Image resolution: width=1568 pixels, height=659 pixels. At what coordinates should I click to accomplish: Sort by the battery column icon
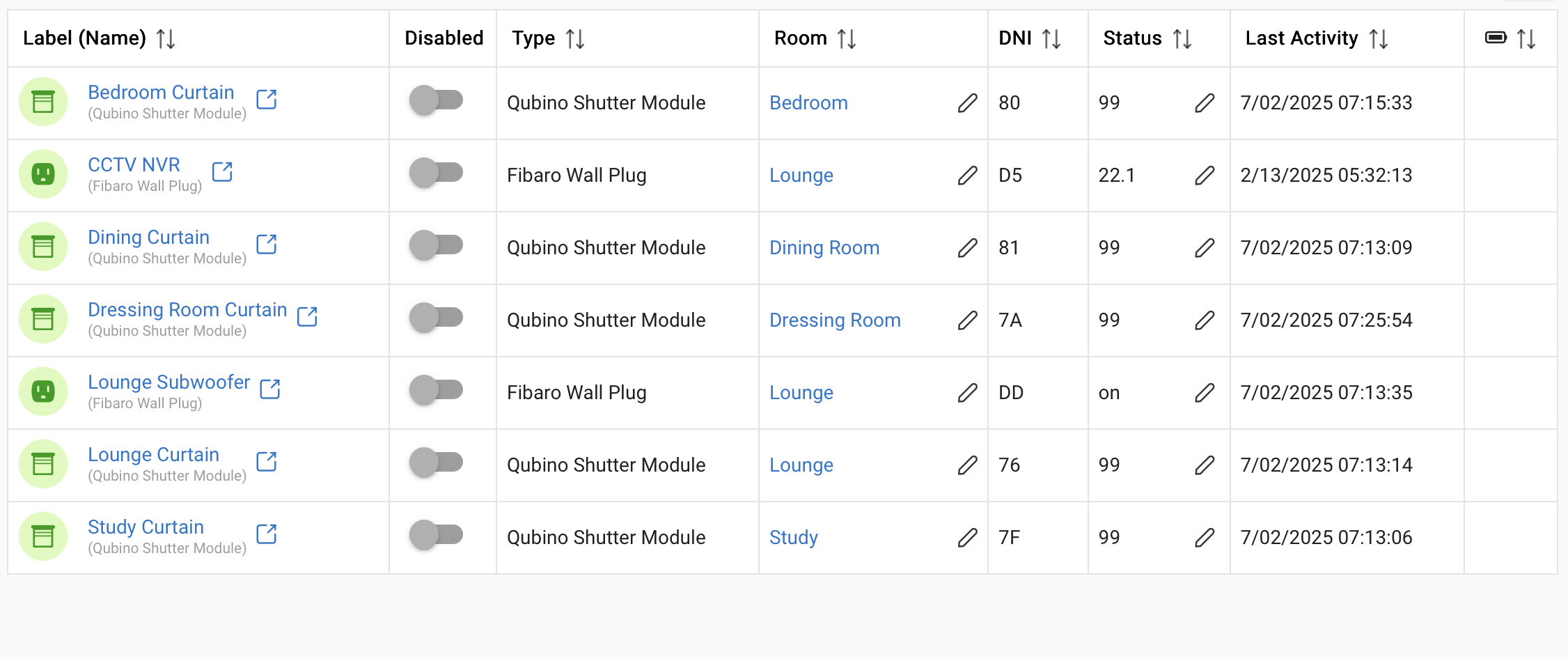(1496, 38)
